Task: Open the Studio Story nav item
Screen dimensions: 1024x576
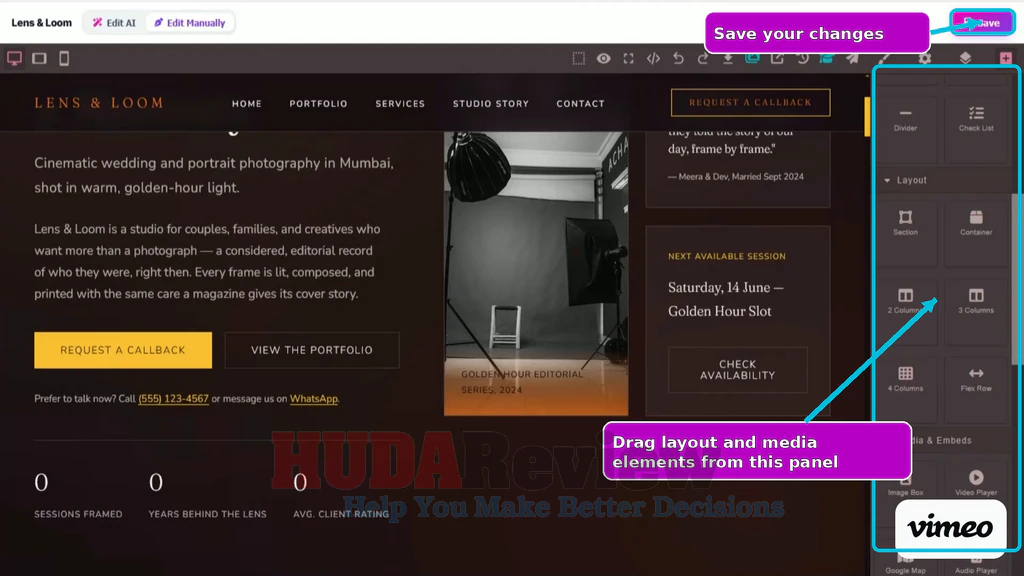Action: [x=491, y=104]
